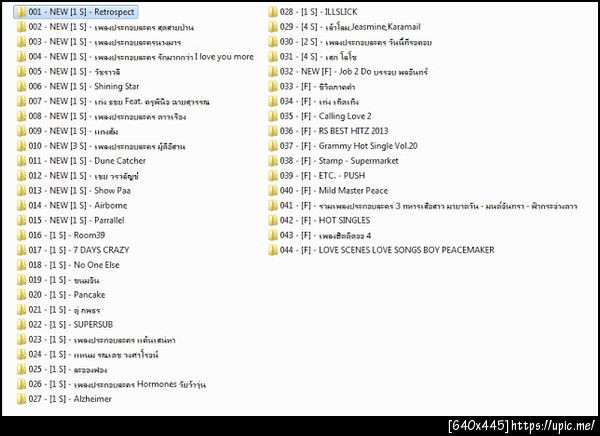Click folder icon for 036 RS BEST HITZ 2013
The width and height of the screenshot is (600, 436).
(x=273, y=131)
